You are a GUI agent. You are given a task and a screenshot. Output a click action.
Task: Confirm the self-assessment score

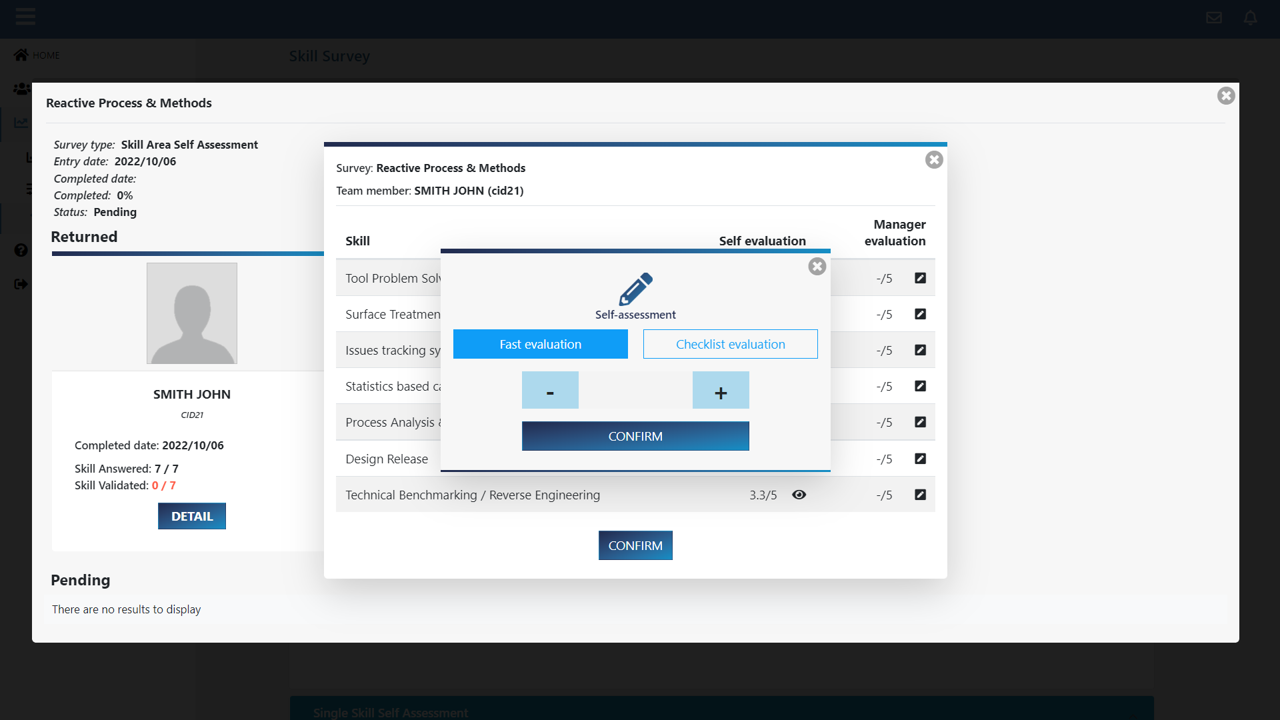point(635,436)
